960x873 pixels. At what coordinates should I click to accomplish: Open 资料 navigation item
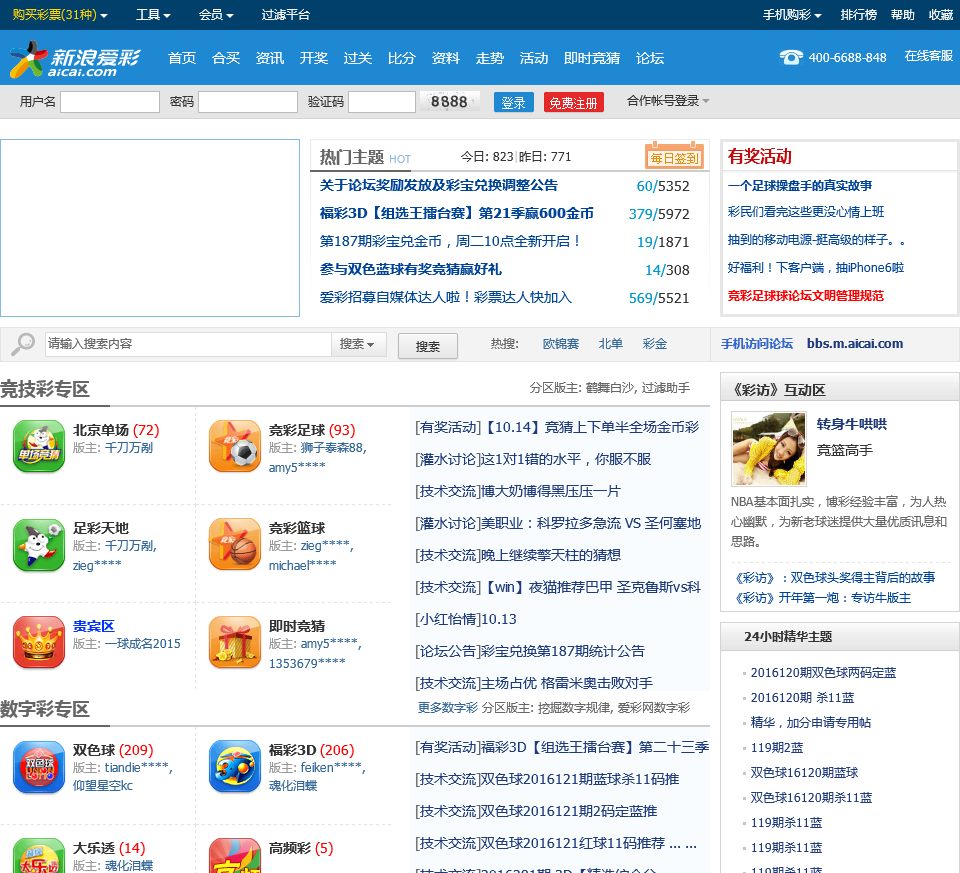pyautogui.click(x=446, y=58)
